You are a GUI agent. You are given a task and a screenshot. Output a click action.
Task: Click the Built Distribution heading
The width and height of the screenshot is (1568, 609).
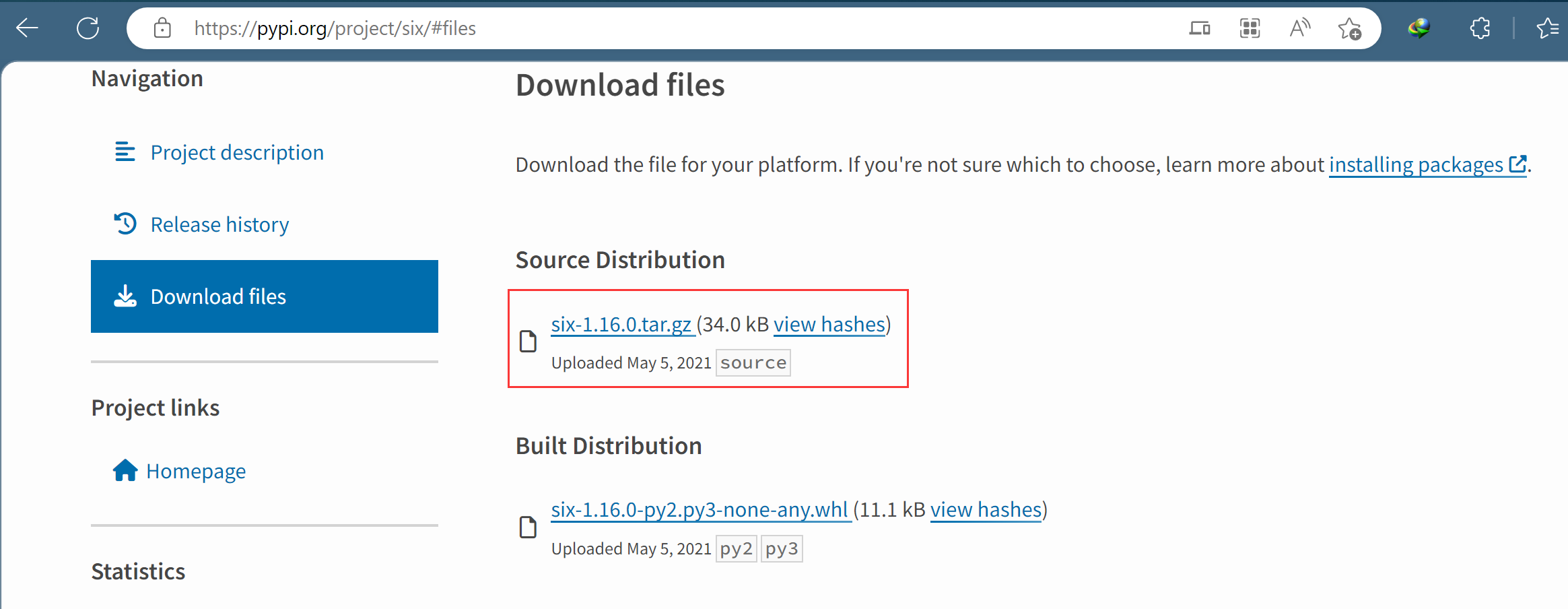tap(609, 446)
